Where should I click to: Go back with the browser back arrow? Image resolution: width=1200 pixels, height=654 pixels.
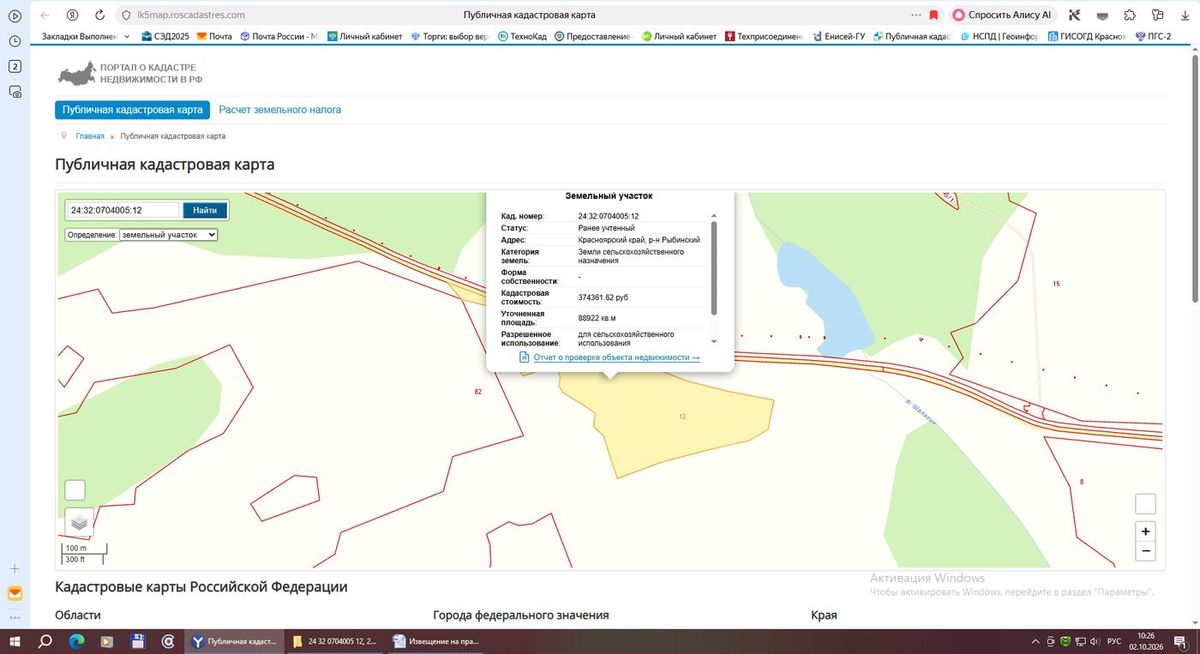click(45, 15)
